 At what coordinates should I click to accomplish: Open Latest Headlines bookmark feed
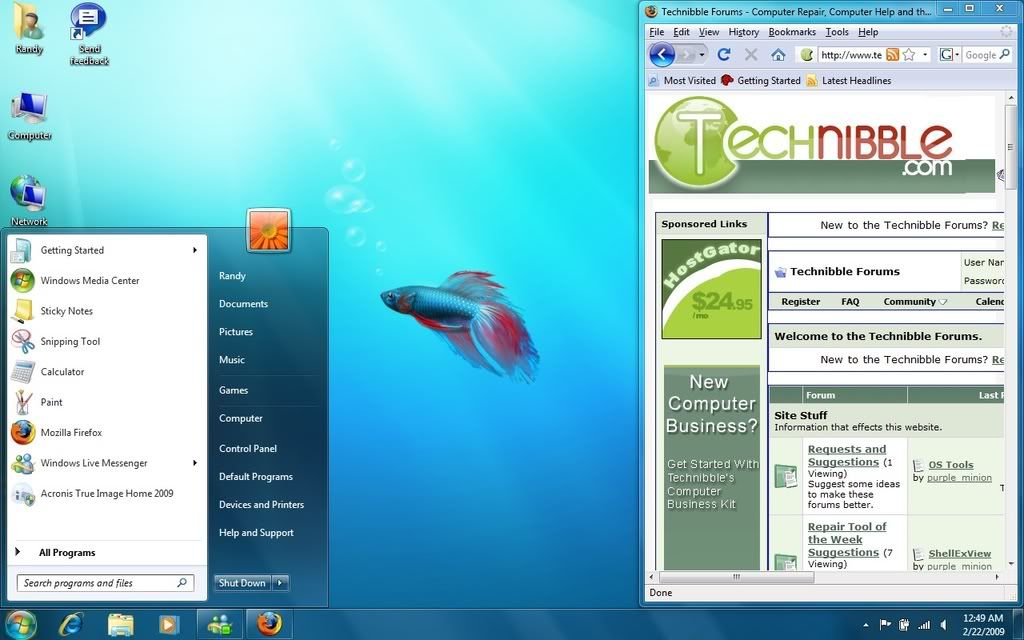[849, 80]
